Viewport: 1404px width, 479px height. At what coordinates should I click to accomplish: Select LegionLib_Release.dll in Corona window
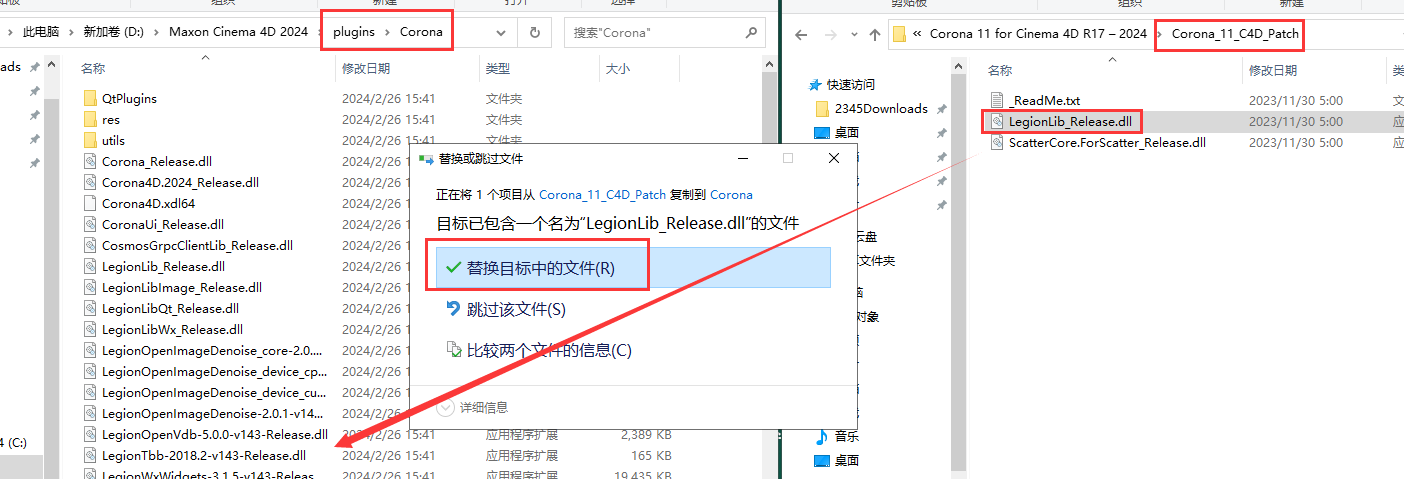pos(163,266)
